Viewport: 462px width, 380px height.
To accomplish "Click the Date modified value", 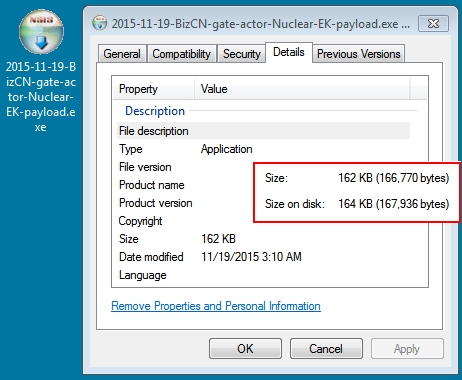I will click(251, 257).
